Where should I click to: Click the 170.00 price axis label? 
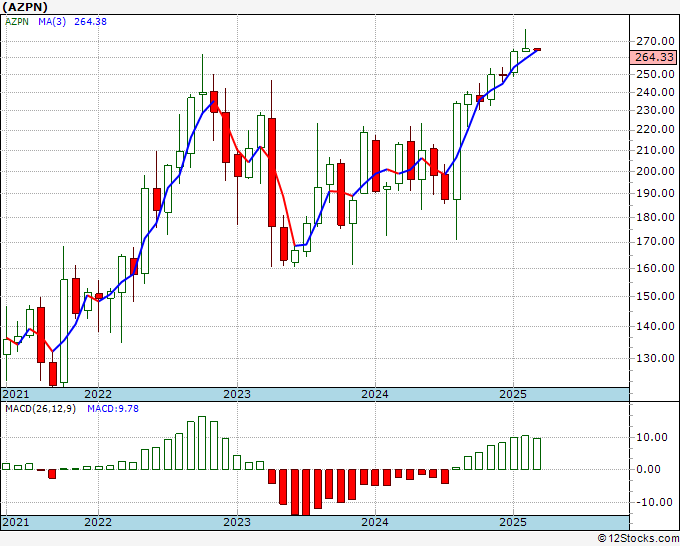pyautogui.click(x=655, y=242)
